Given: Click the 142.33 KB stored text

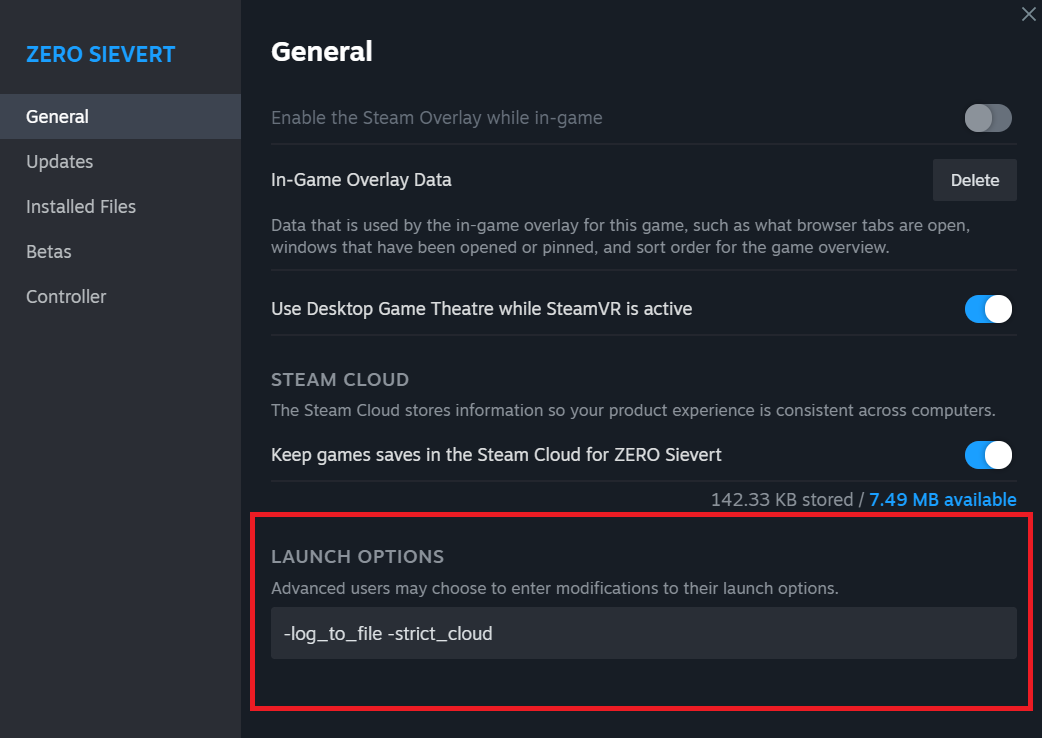Looking at the screenshot, I should tap(782, 499).
